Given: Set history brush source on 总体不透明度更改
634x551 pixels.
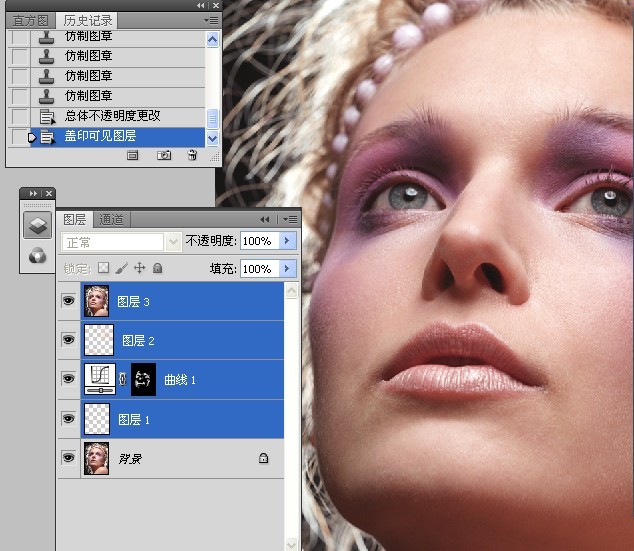Looking at the screenshot, I should 19,117.
